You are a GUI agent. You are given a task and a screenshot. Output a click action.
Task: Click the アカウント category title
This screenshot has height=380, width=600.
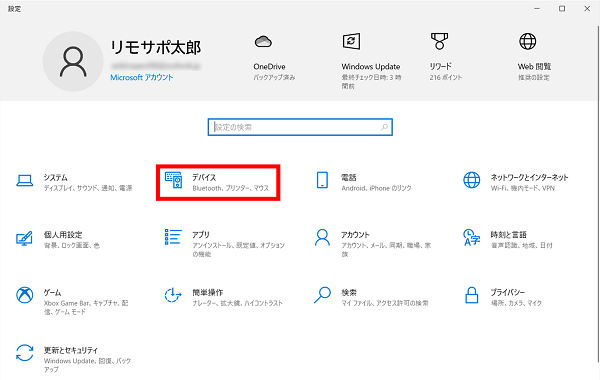pyautogui.click(x=355, y=235)
